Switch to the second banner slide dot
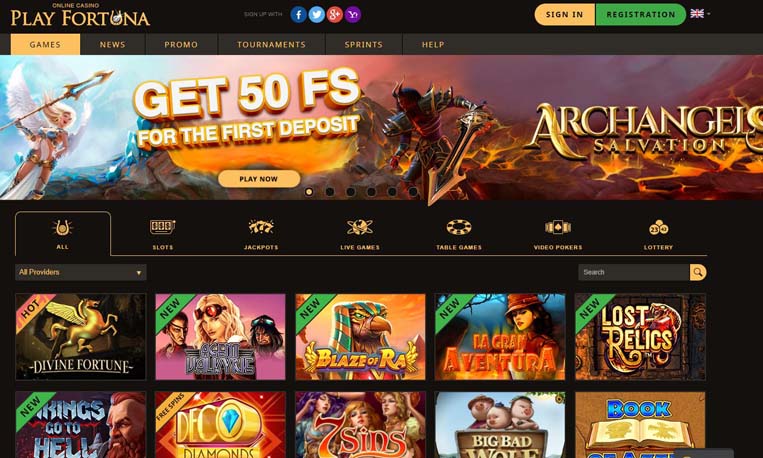 tap(329, 192)
